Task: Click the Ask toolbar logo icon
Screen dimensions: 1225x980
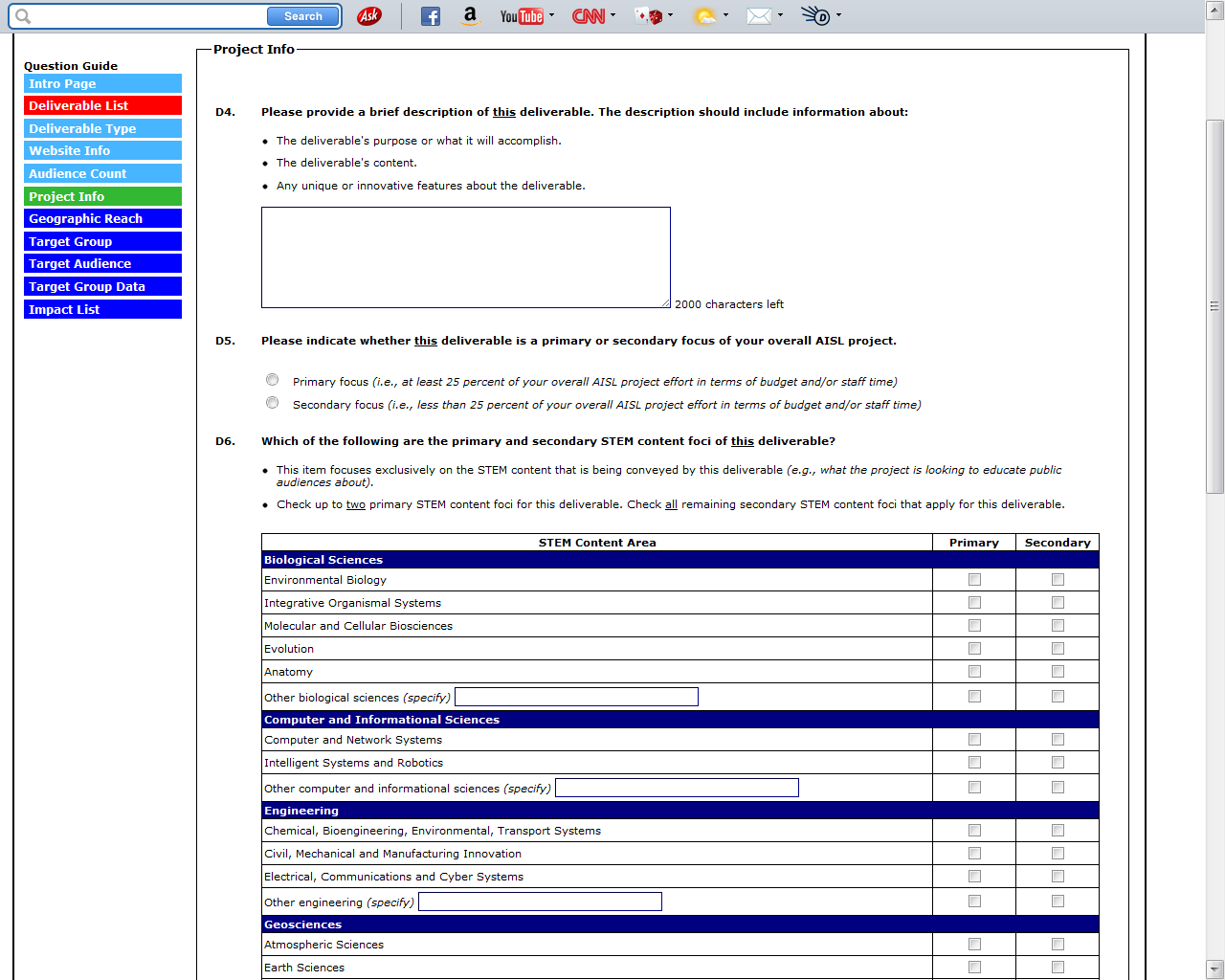Action: point(368,16)
